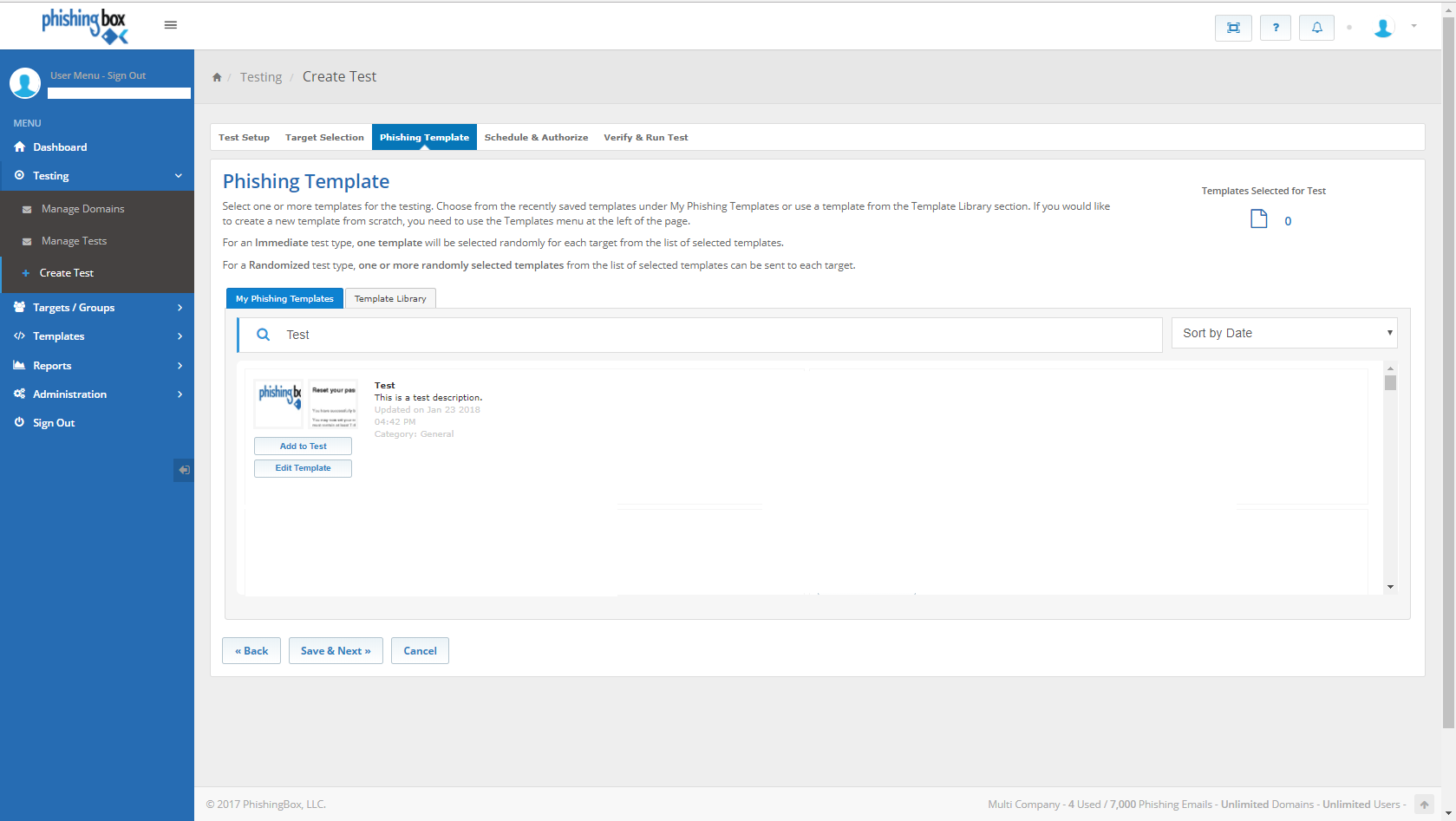Open the notifications bell icon
This screenshot has height=821, width=1456.
1316,28
